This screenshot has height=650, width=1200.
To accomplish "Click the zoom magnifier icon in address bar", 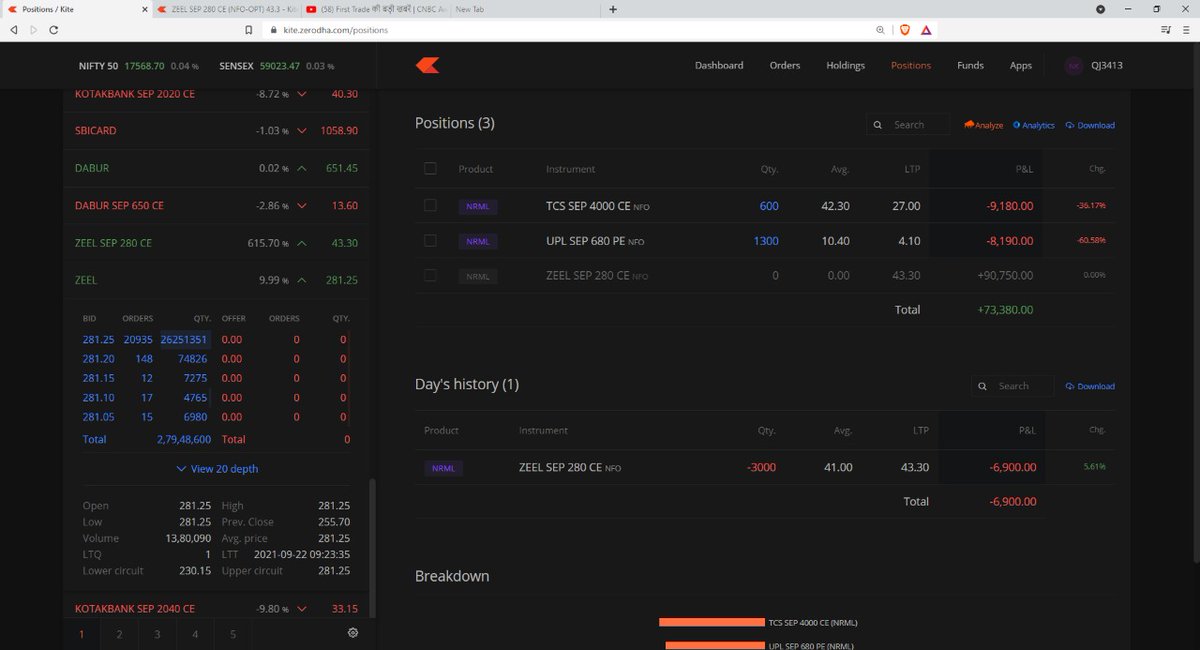I will pyautogui.click(x=880, y=30).
